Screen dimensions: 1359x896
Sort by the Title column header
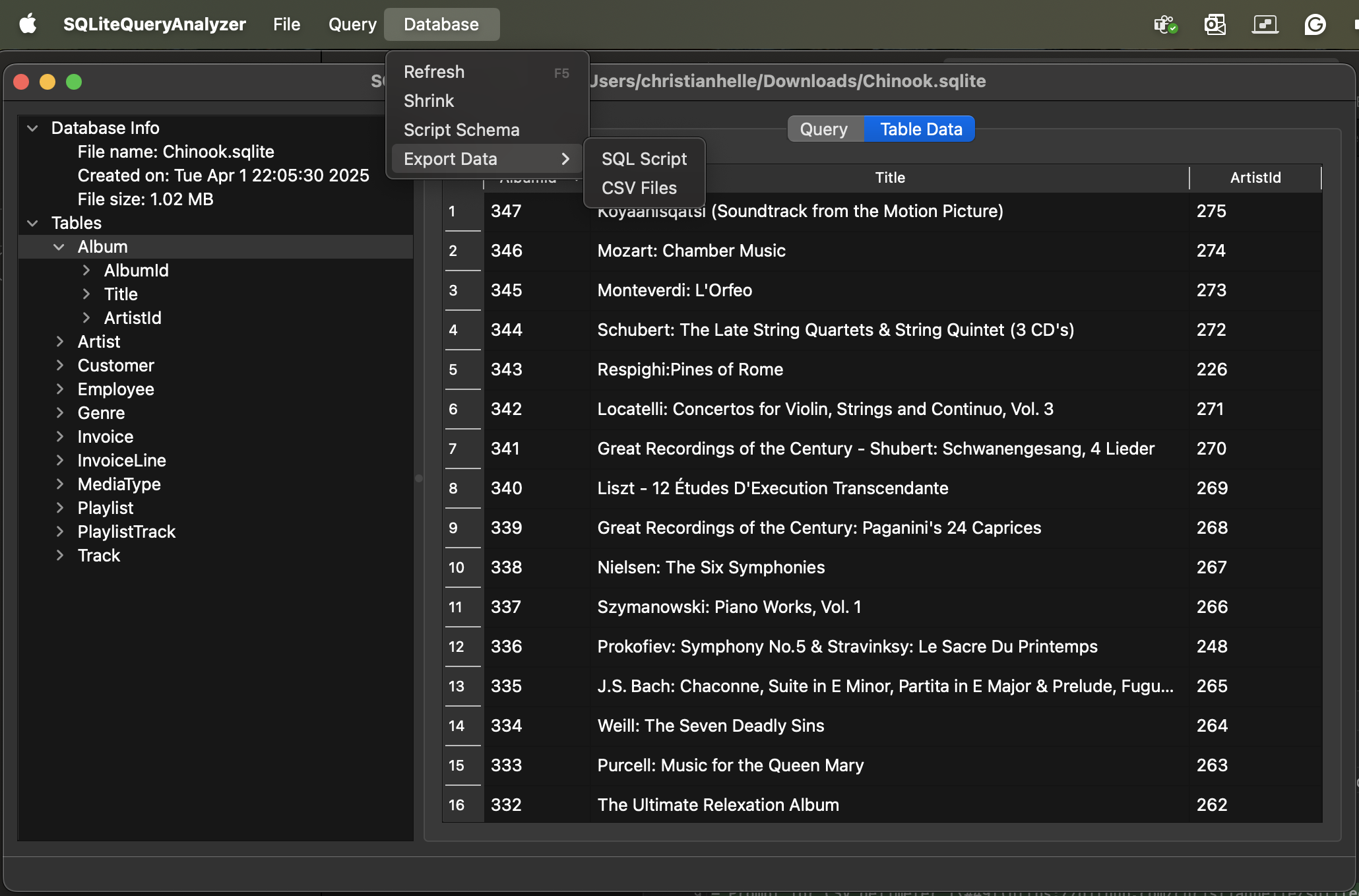(x=890, y=178)
